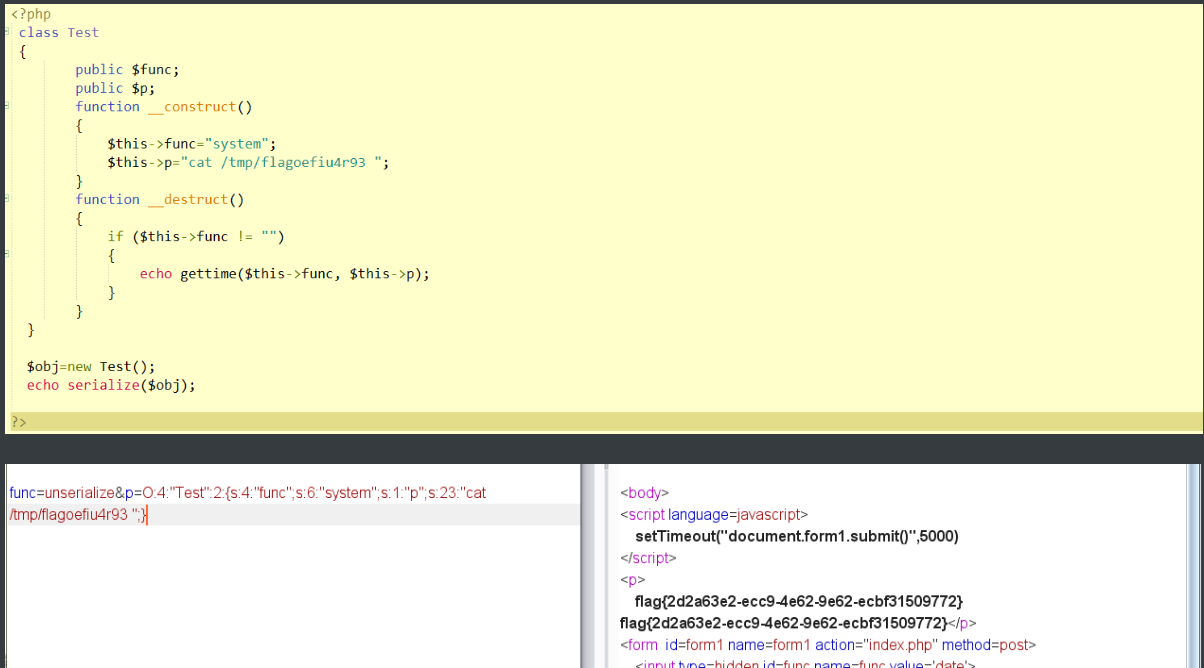Click the closing </script> tag in the response

[x=648, y=558]
